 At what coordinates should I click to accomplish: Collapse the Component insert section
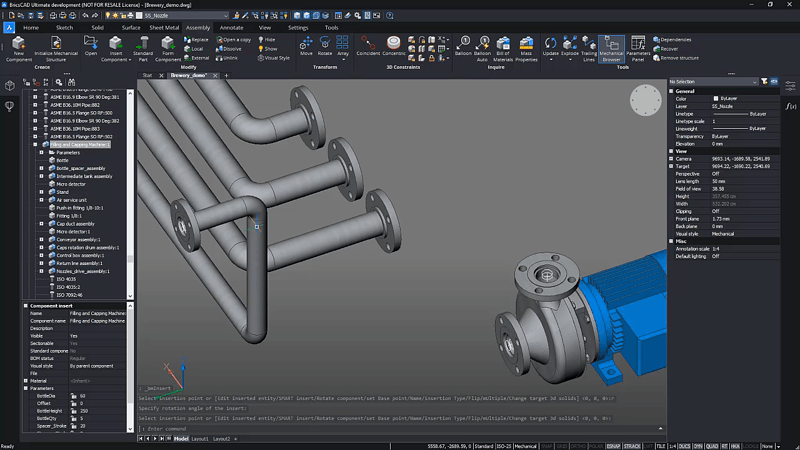point(26,306)
